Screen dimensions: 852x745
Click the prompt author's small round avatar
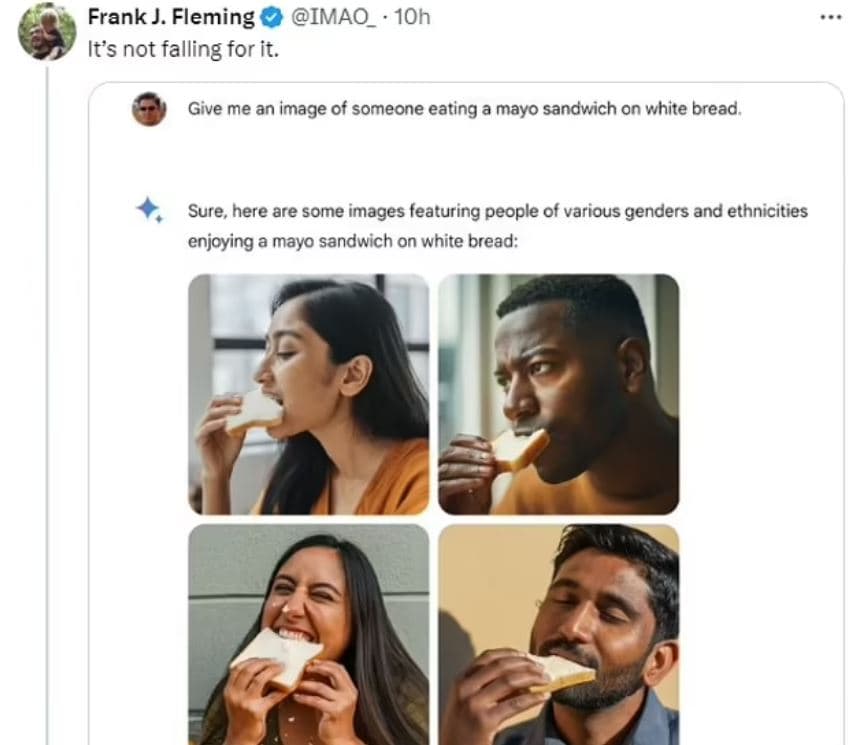(149, 108)
